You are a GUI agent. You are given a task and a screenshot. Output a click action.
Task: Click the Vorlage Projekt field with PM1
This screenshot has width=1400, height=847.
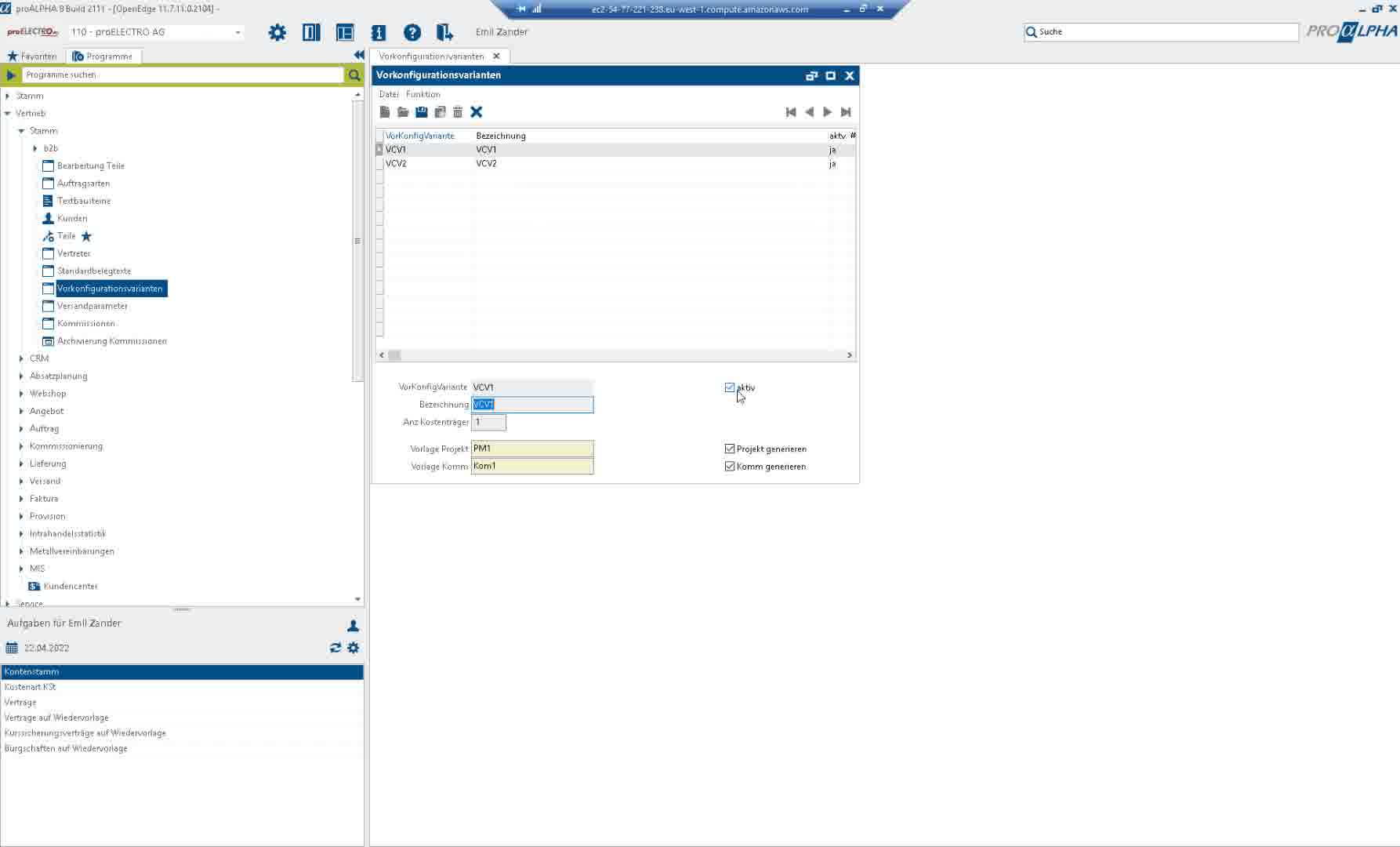[532, 449]
